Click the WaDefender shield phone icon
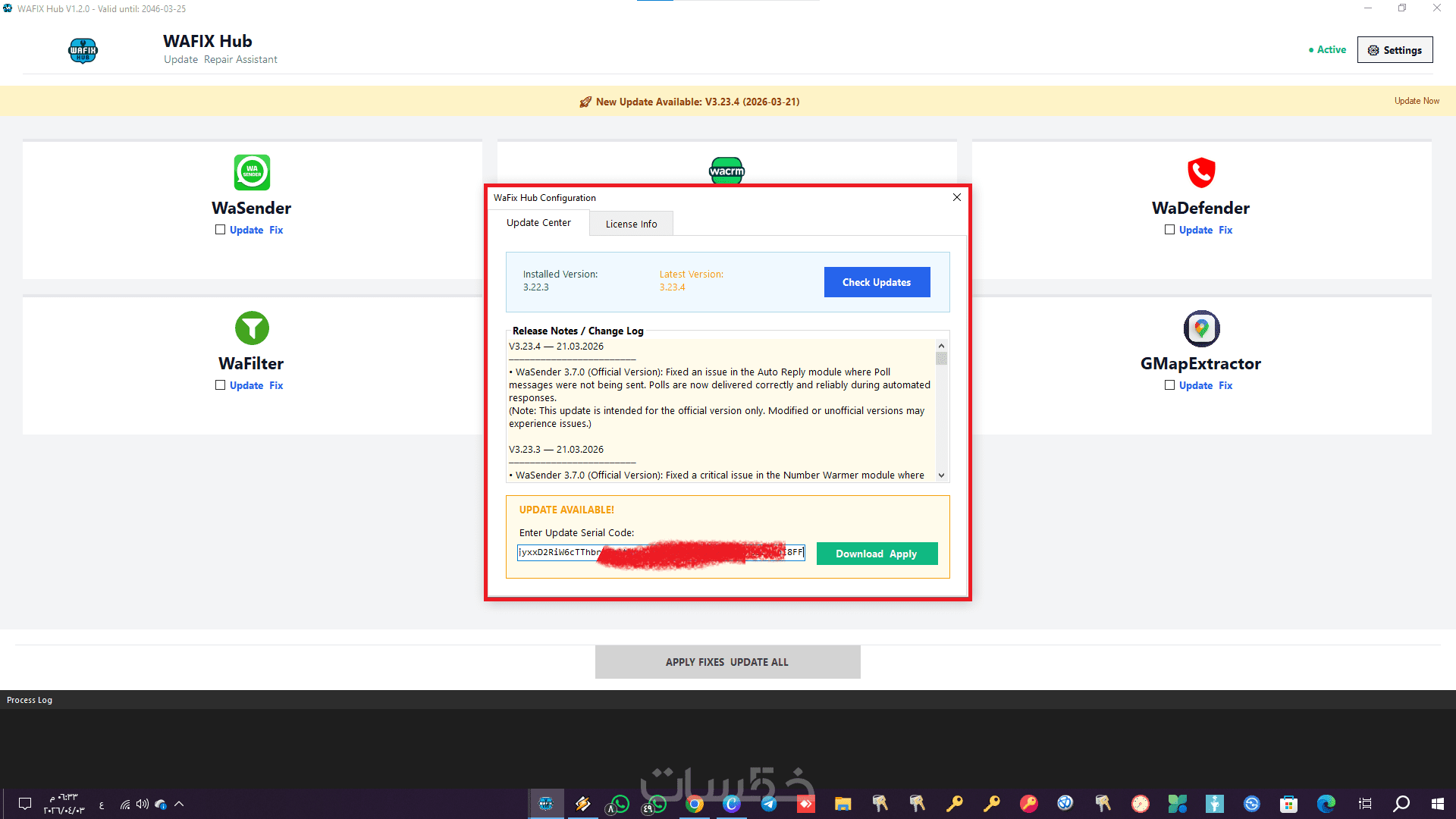Screen dimensions: 1456x819 (1201, 172)
